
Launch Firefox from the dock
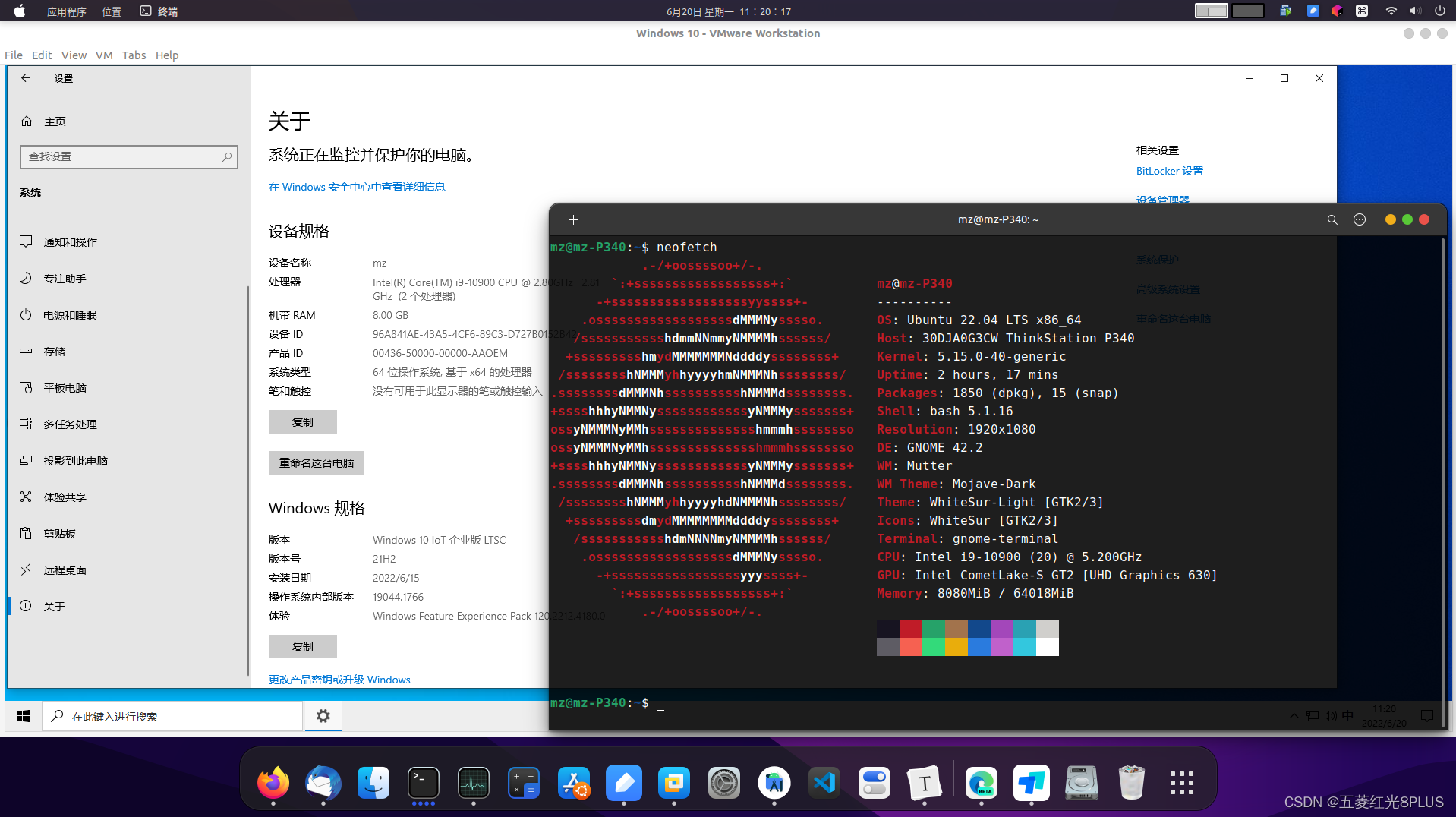273,782
